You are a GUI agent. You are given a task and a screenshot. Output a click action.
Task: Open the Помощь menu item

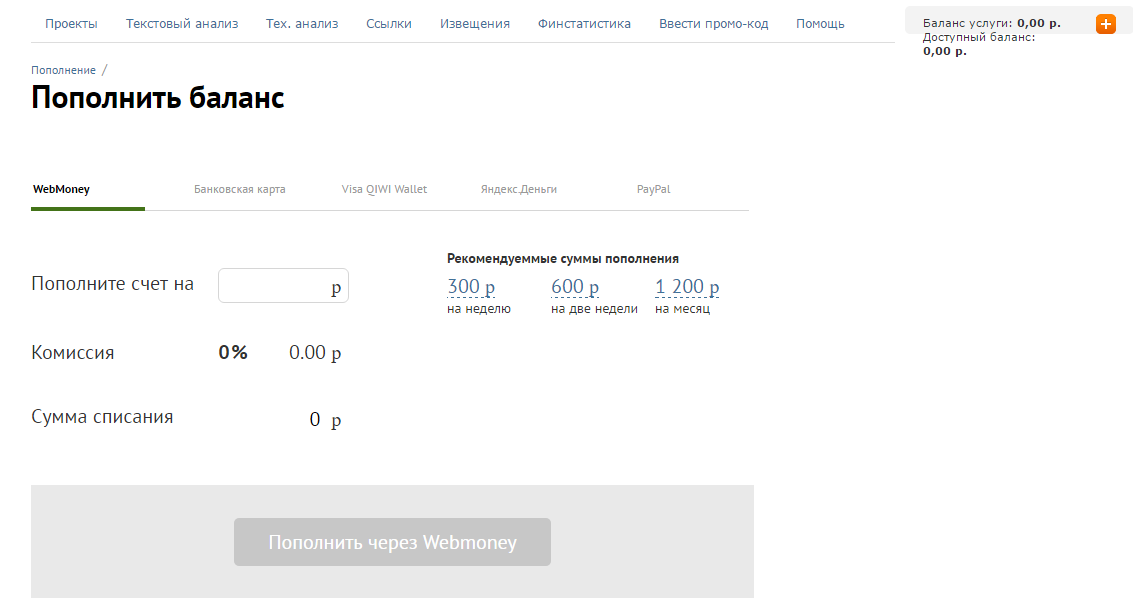[820, 24]
